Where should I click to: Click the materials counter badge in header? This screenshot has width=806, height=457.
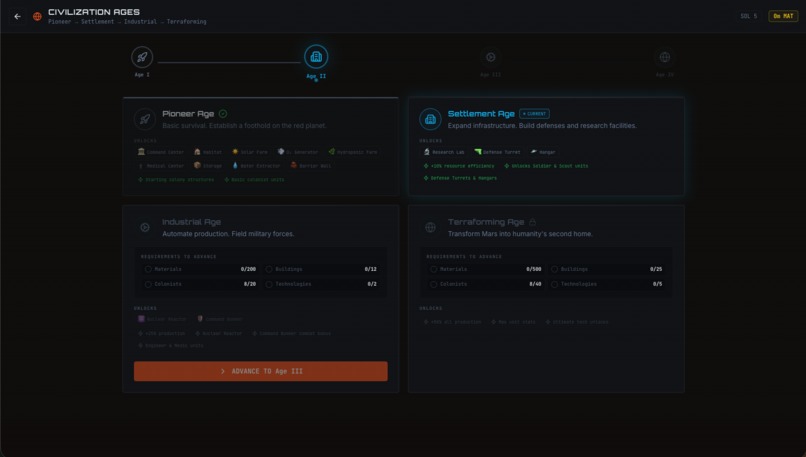(x=783, y=16)
